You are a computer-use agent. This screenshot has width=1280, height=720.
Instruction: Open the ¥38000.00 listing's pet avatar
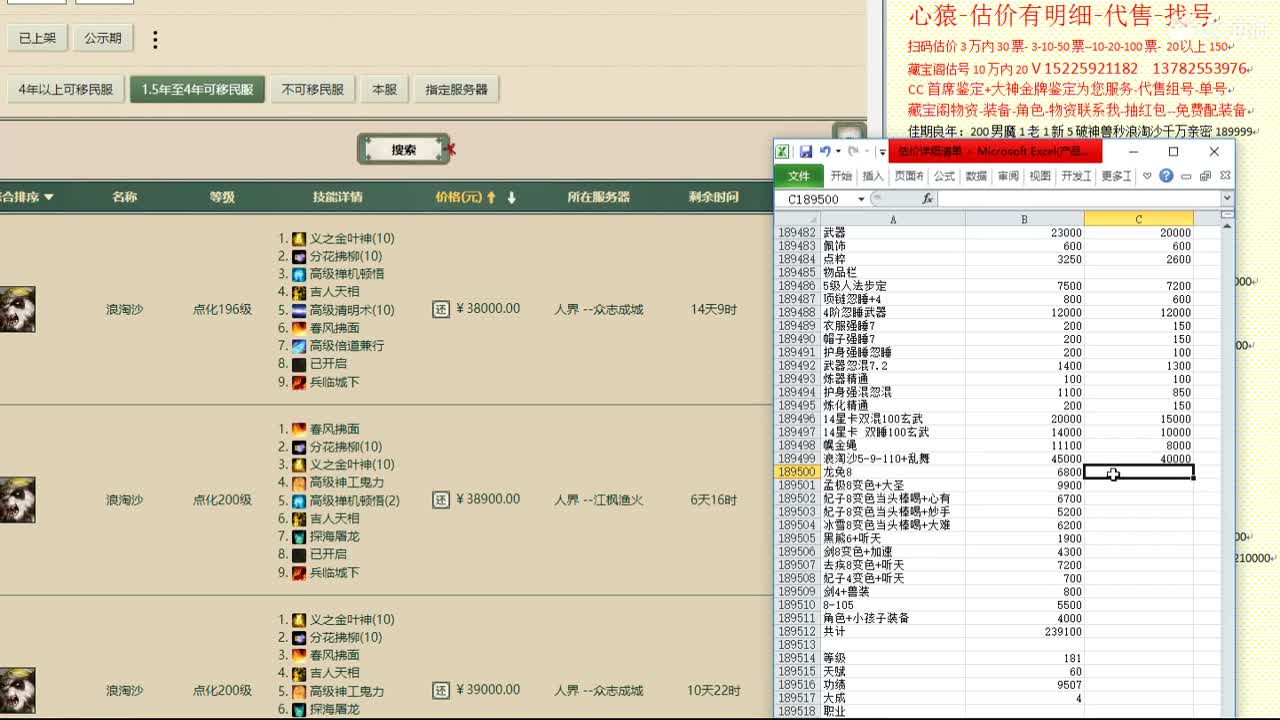(17, 309)
